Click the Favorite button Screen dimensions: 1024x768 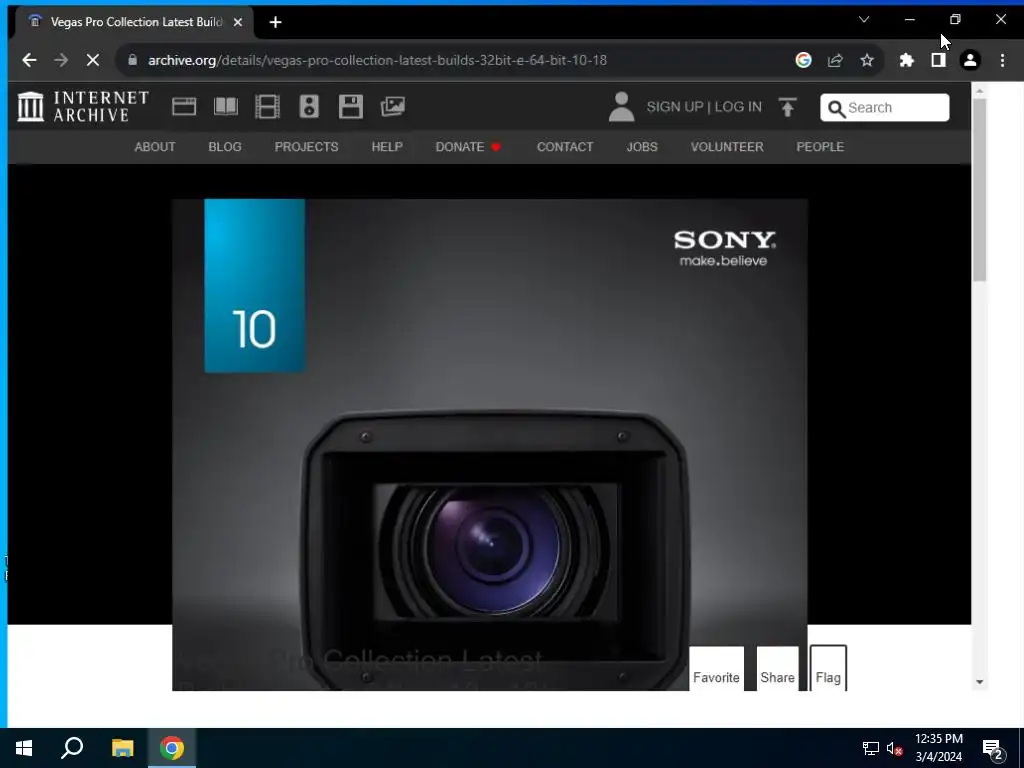716,669
